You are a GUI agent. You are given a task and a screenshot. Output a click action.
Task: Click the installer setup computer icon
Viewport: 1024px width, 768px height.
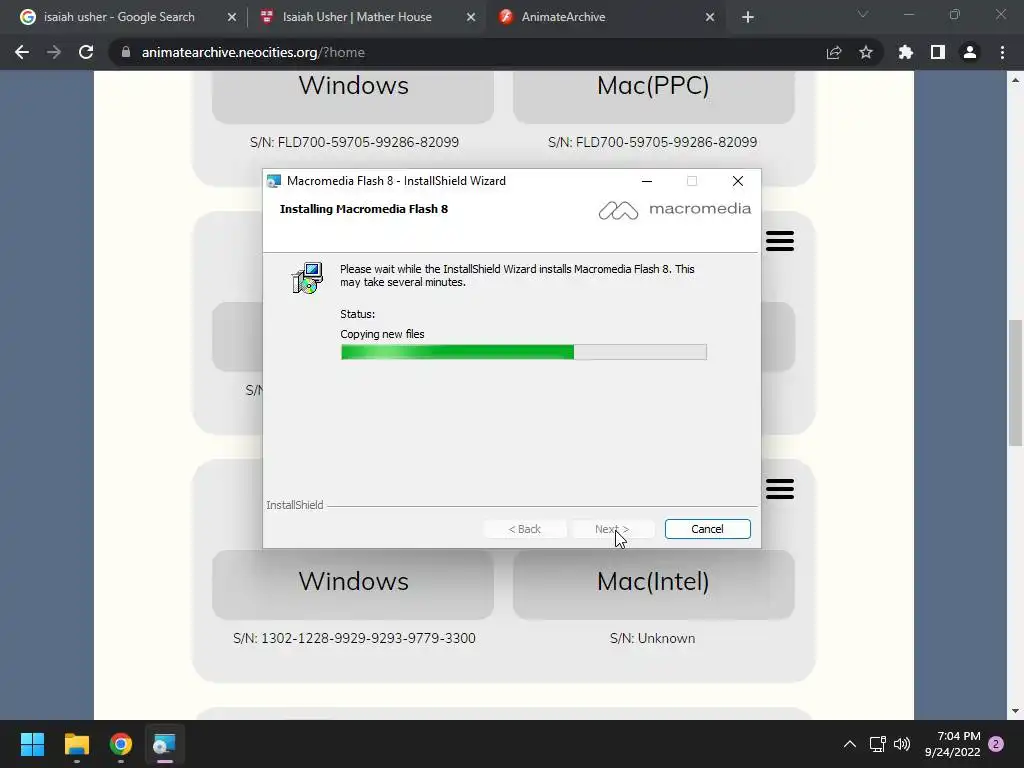pos(307,278)
